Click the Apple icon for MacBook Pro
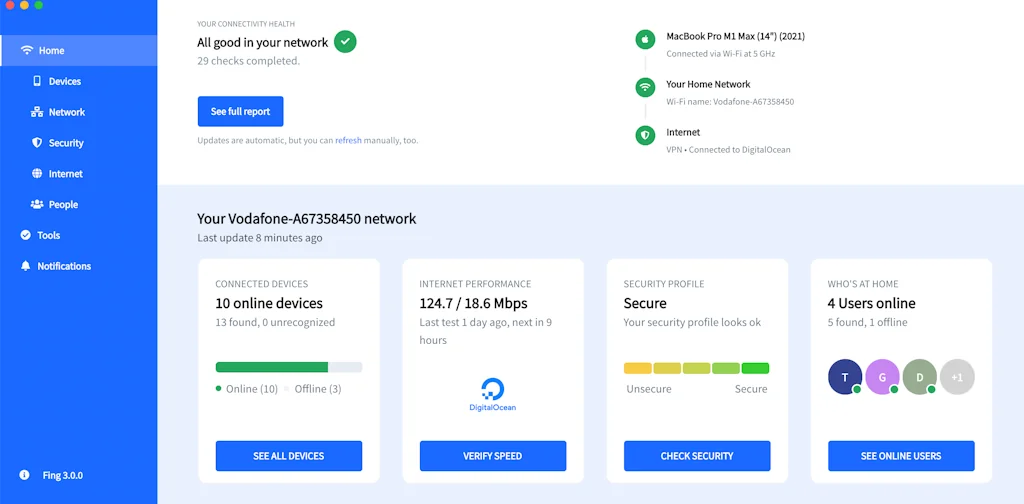 tap(646, 40)
